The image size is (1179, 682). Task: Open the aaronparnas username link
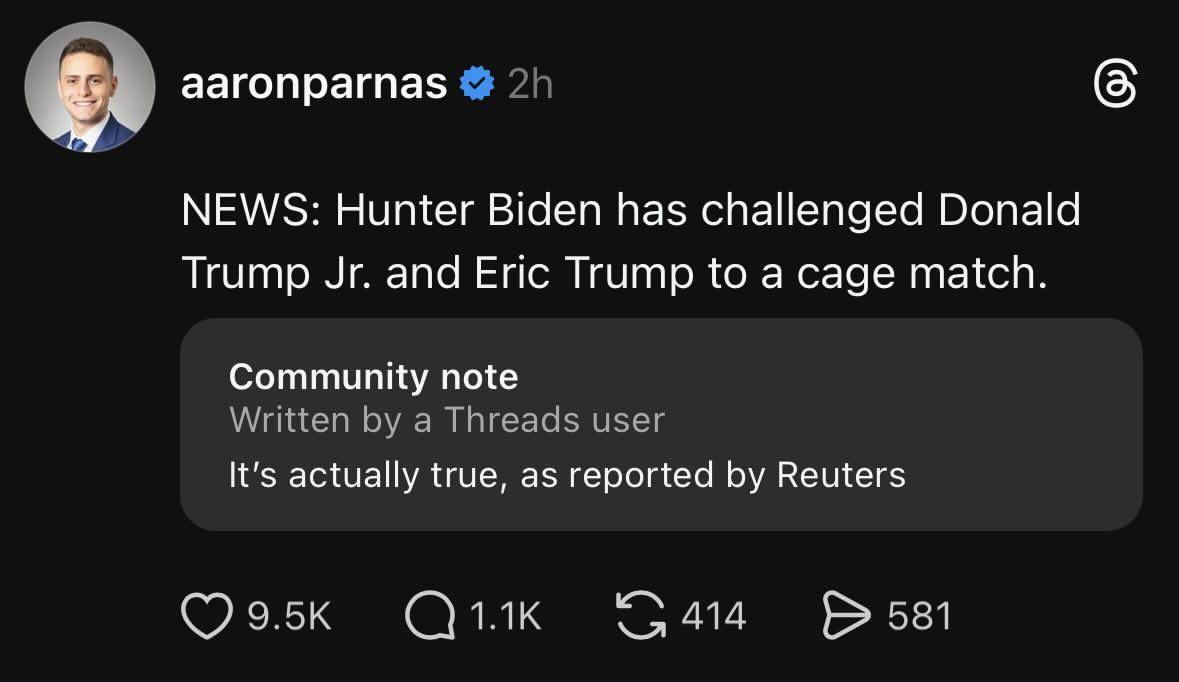point(313,86)
